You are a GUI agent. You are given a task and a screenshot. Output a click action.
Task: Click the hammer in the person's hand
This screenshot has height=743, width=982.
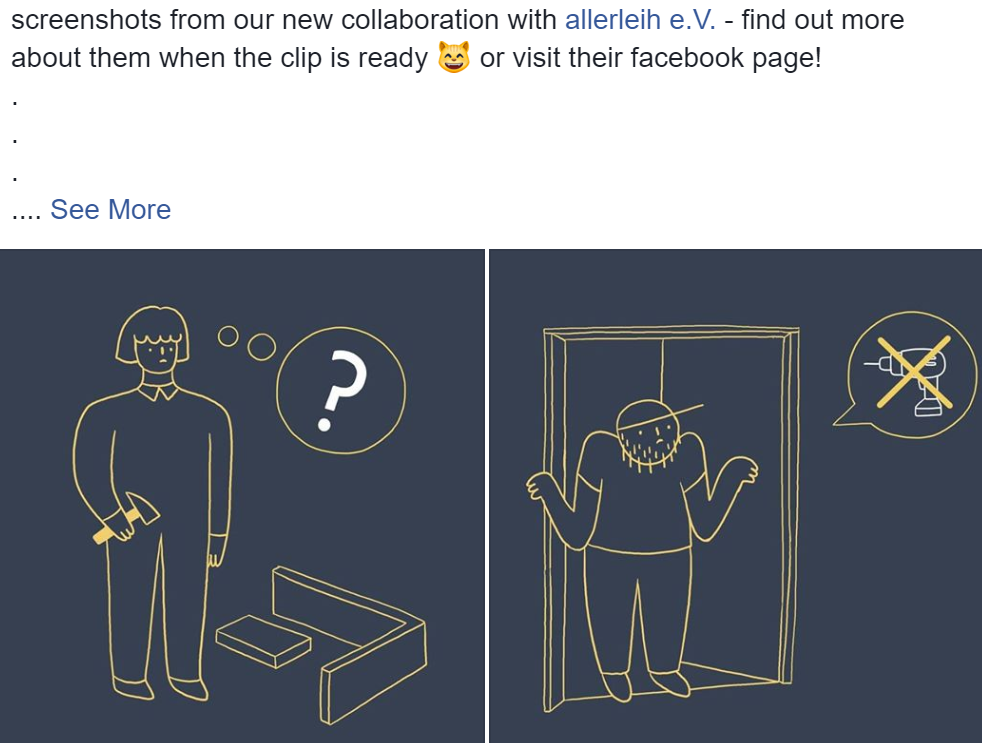pos(127,518)
